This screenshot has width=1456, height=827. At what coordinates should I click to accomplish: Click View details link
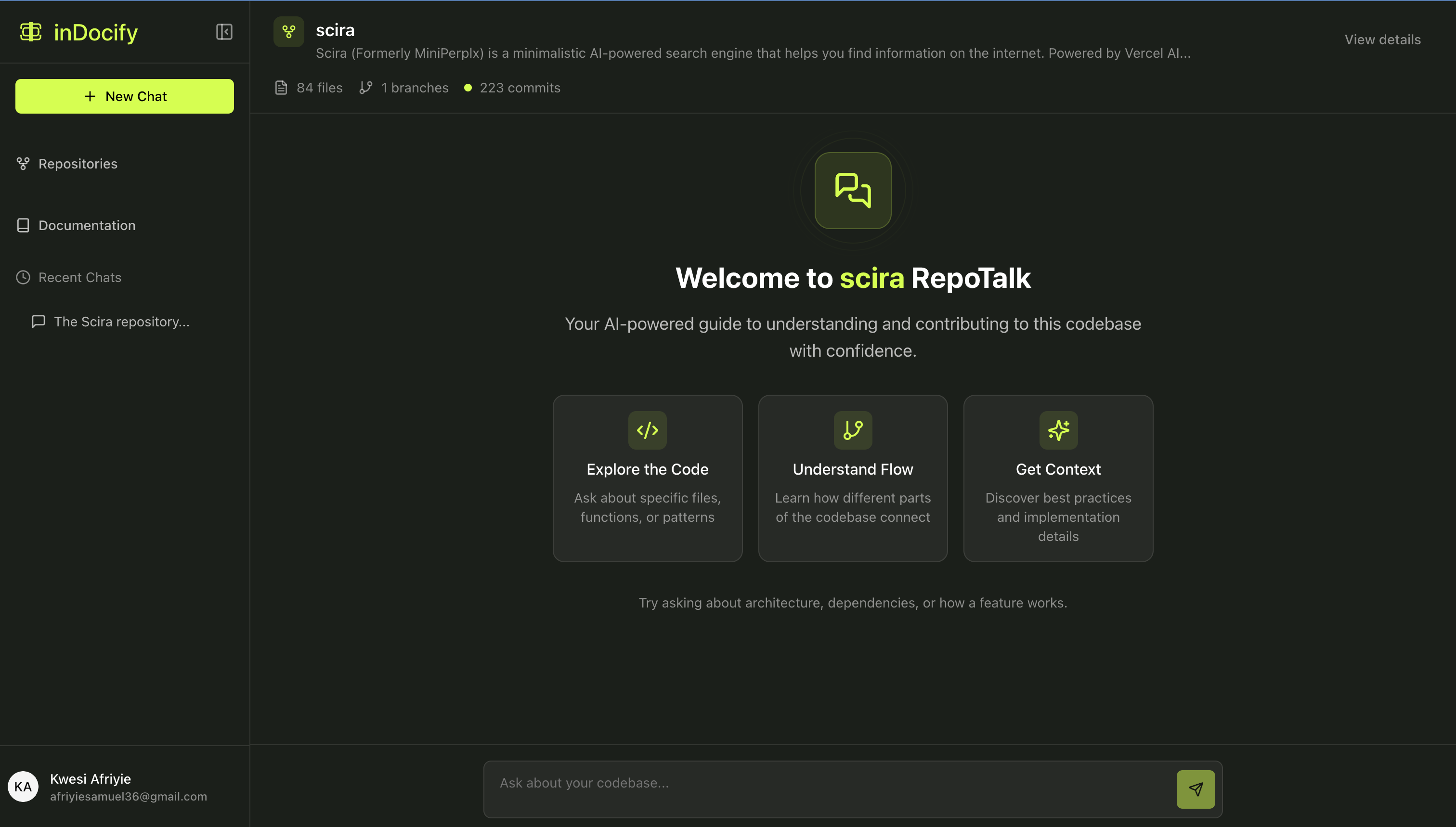coord(1382,40)
